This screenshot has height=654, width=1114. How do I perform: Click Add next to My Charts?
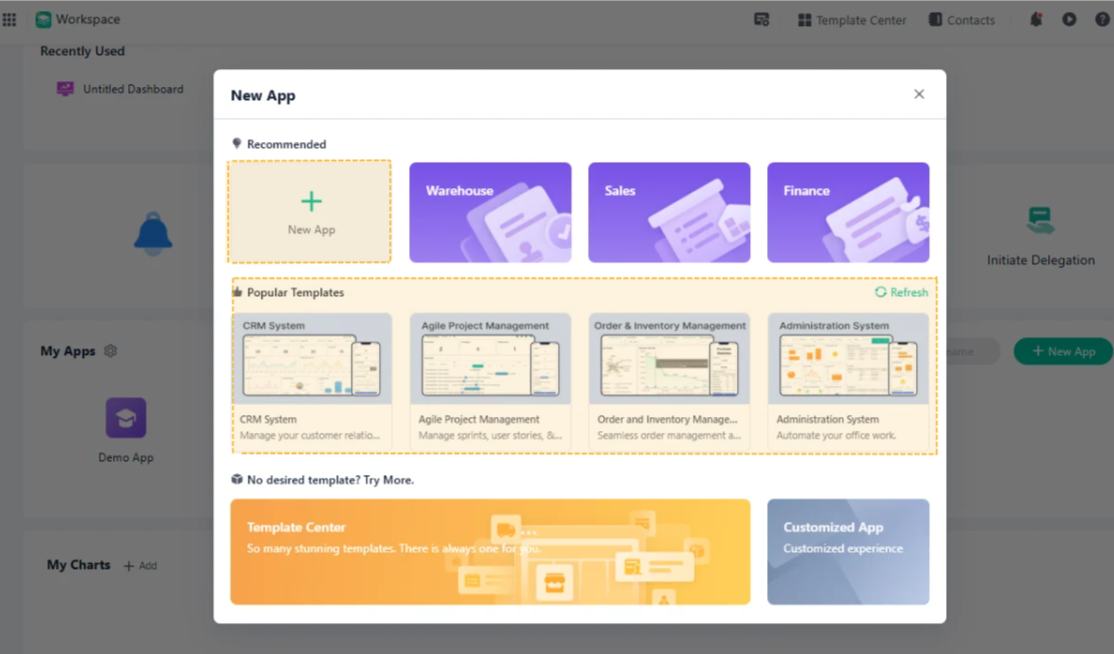[140, 566]
